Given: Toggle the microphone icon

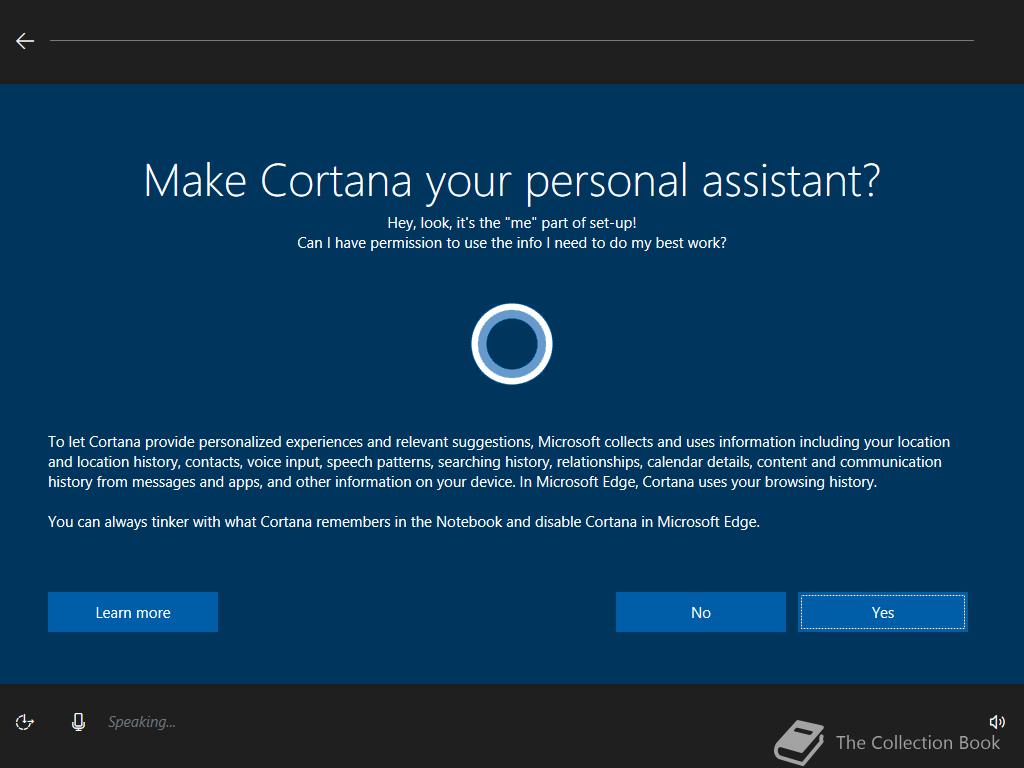Looking at the screenshot, I should (x=78, y=722).
